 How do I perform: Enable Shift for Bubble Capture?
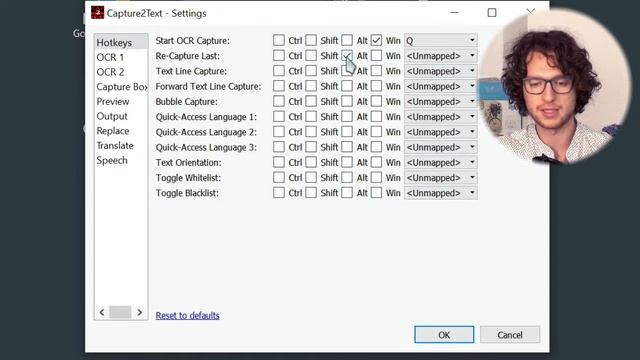pos(311,101)
